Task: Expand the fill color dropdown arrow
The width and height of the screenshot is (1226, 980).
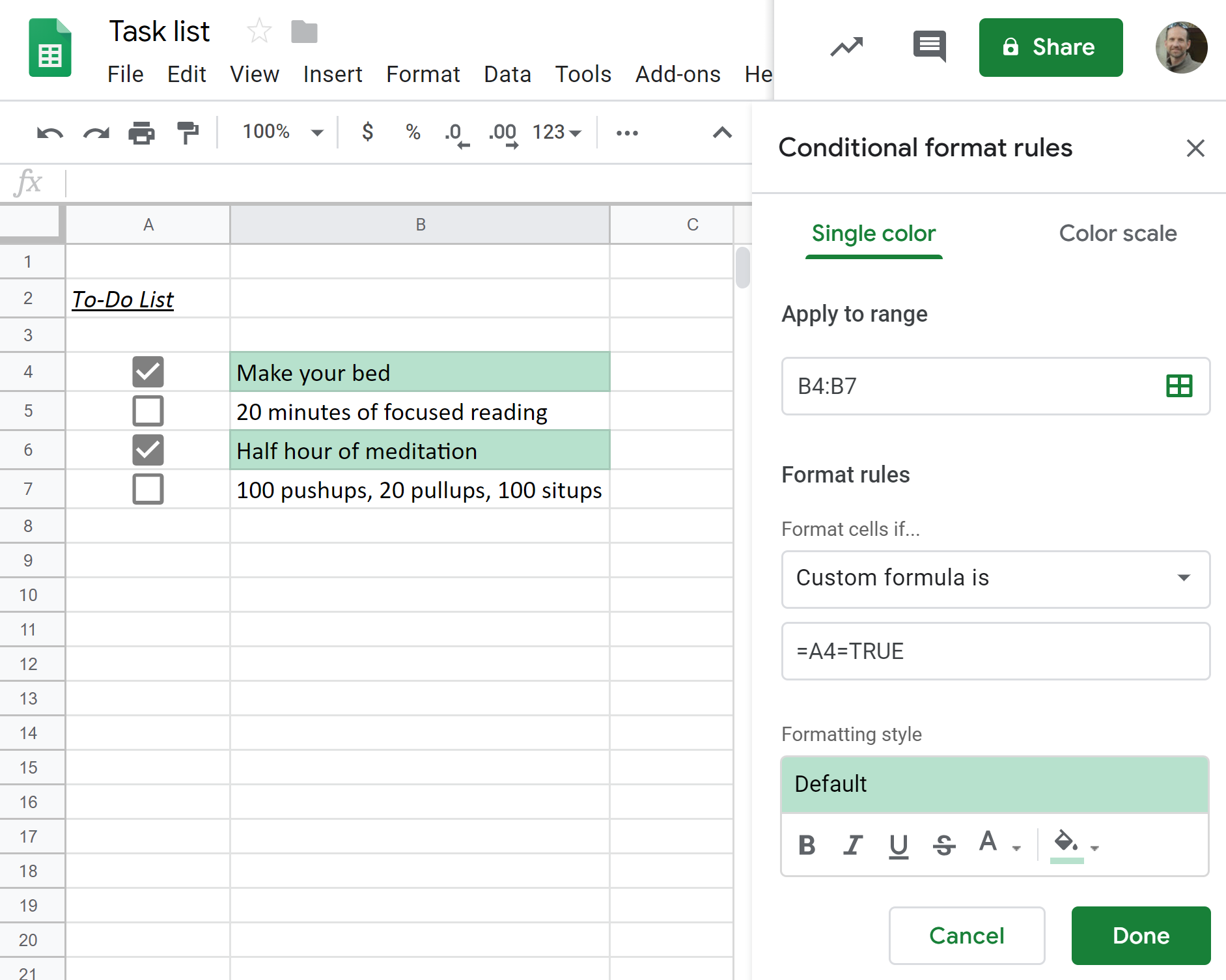Action: click(x=1094, y=848)
